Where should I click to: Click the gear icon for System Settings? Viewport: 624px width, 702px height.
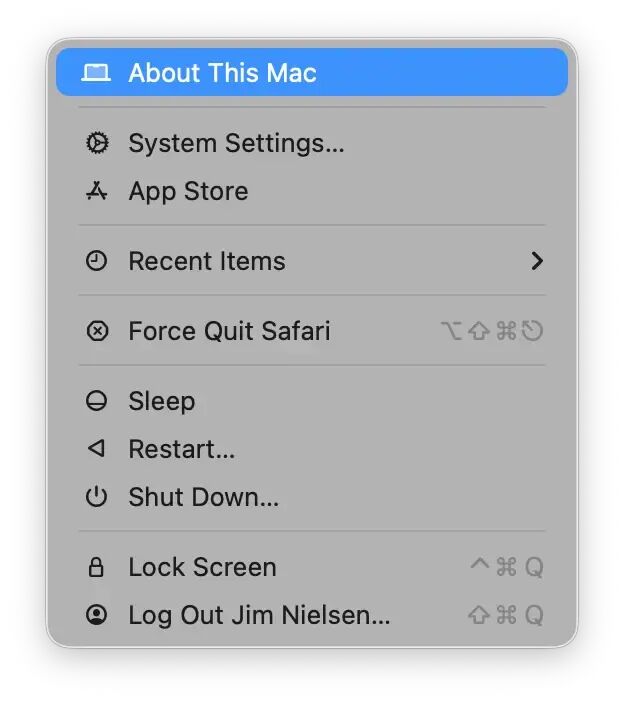[x=97, y=143]
